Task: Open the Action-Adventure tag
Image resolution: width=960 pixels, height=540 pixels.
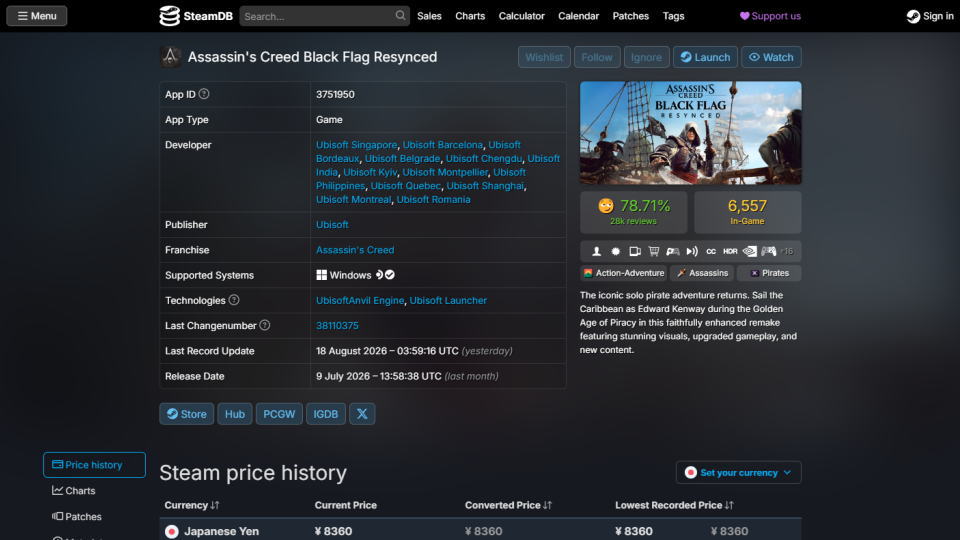Action: (x=623, y=273)
